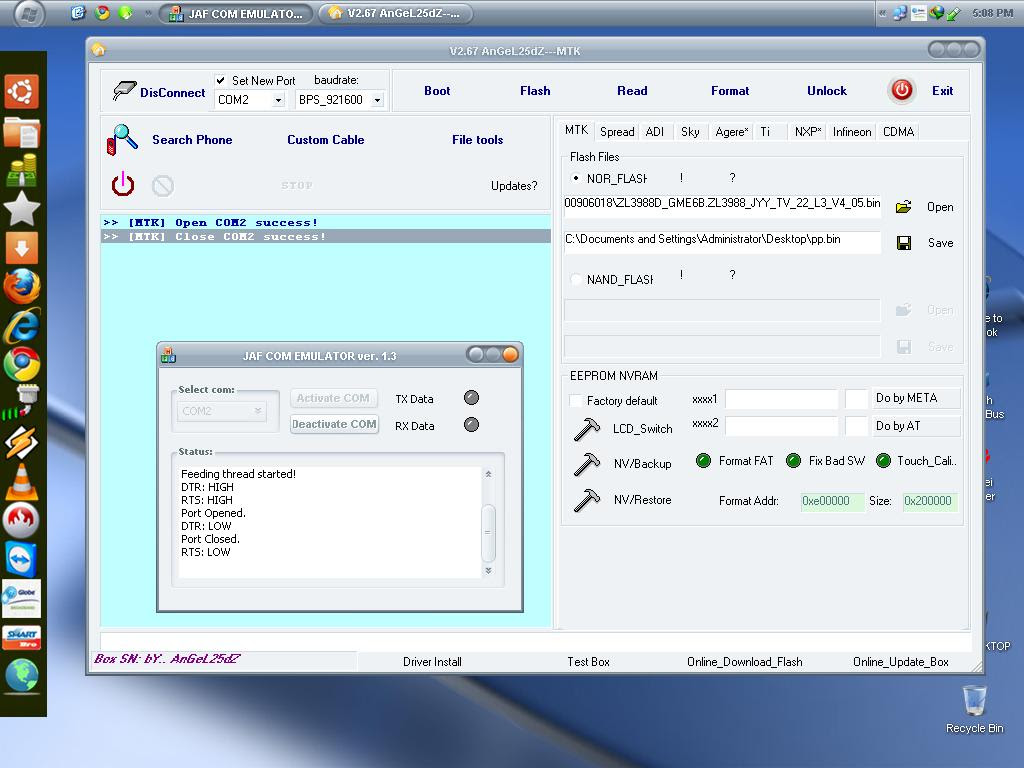Click the red Exit power icon
This screenshot has height=768, width=1024.
[901, 90]
